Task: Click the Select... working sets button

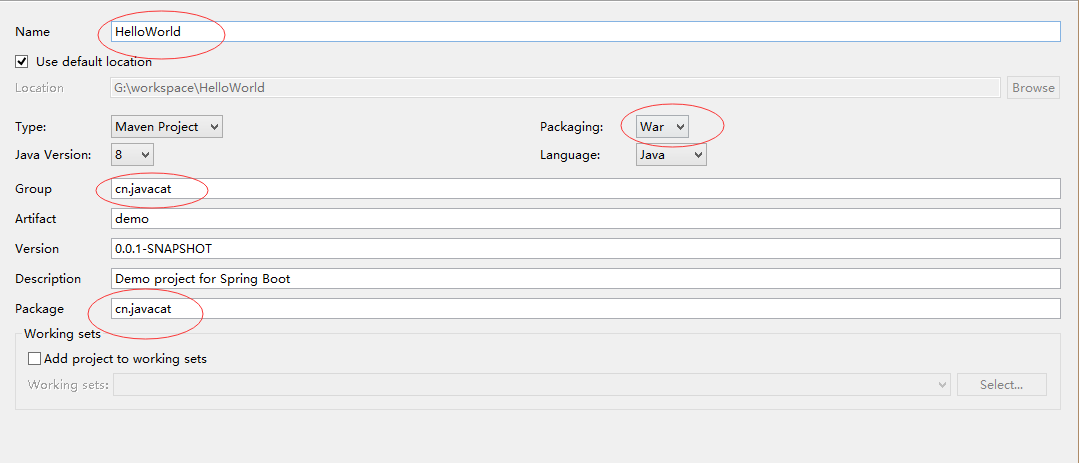Action: point(1001,385)
